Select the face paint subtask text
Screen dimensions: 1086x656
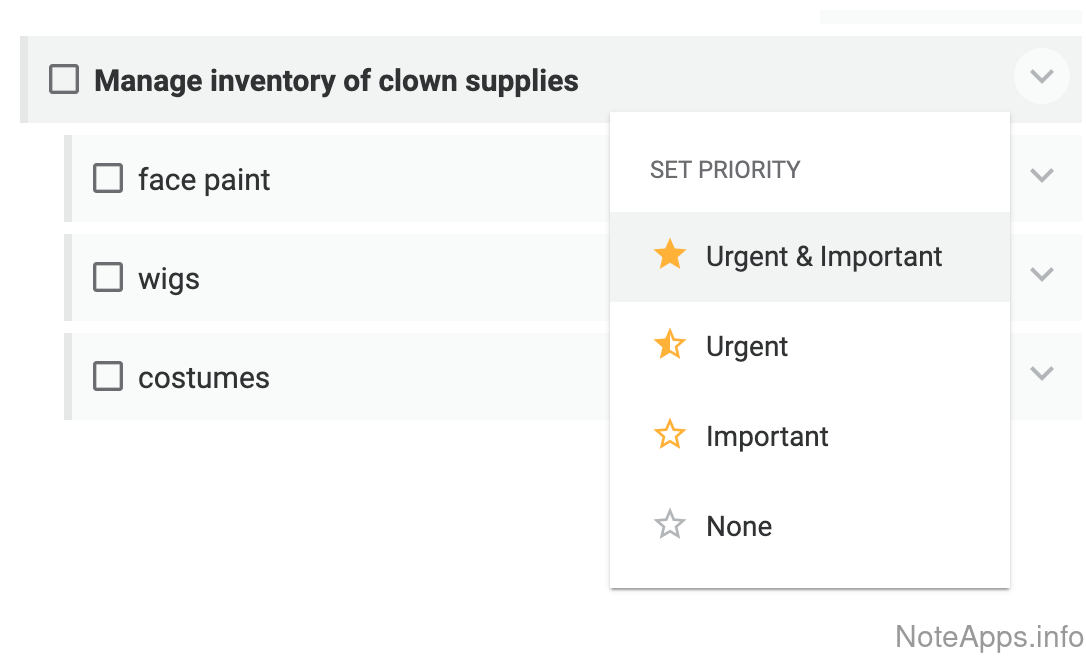point(204,180)
